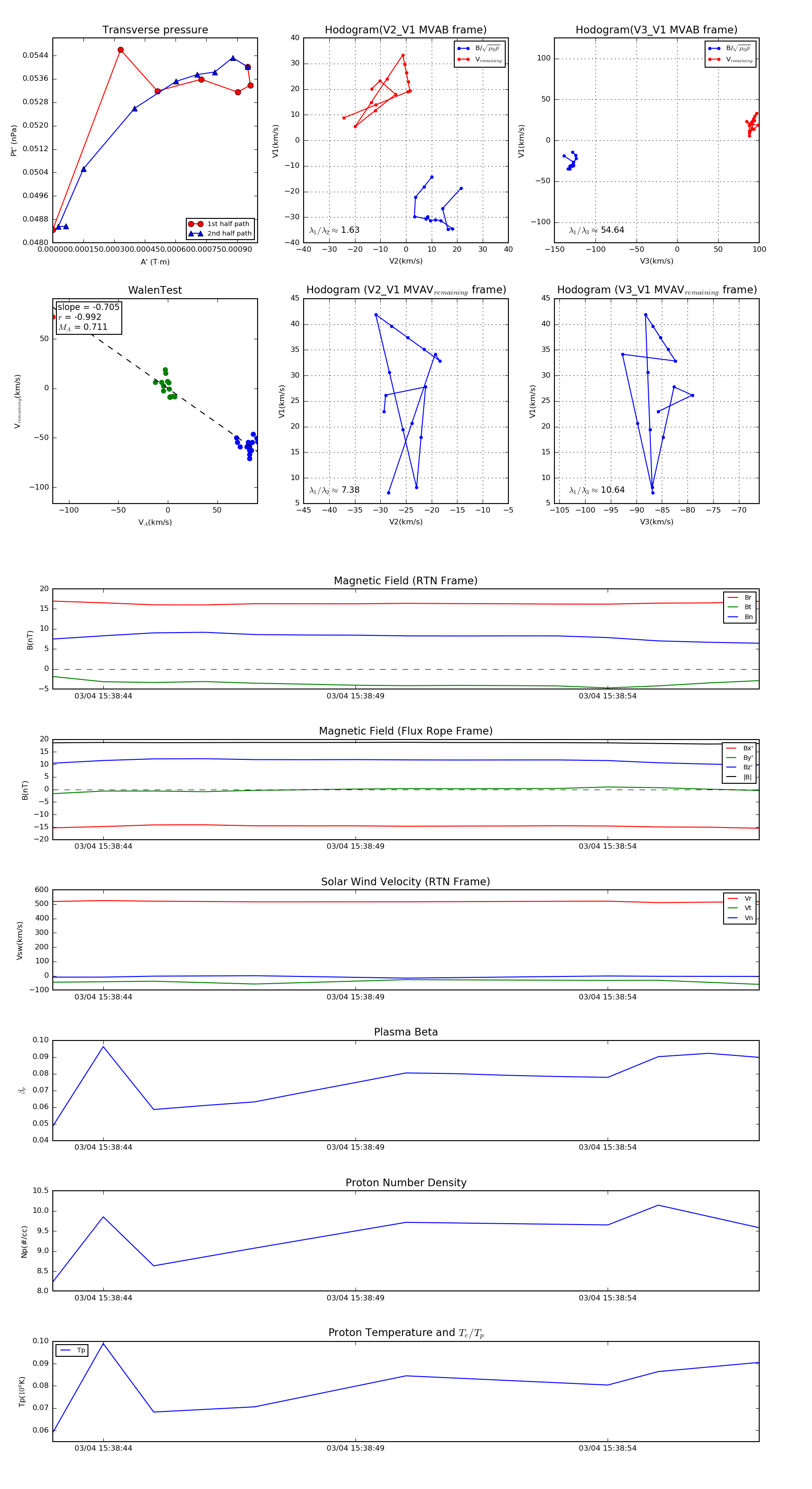This screenshot has width=812, height=1489.
Task: Click the "|B|" legend entry
Action: pos(739,777)
